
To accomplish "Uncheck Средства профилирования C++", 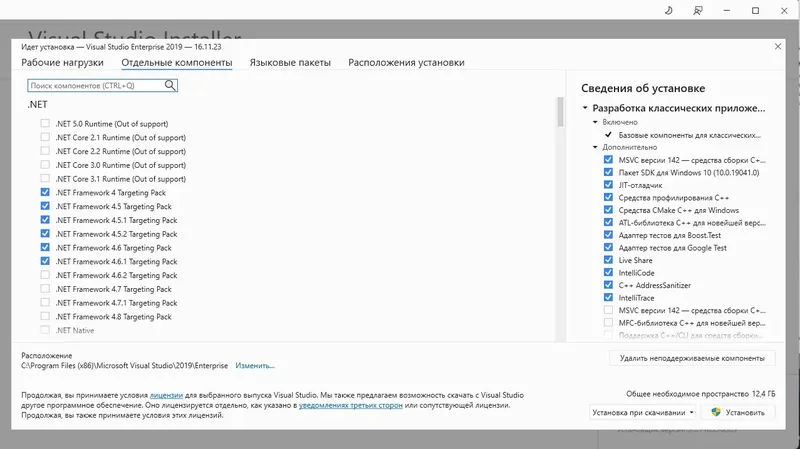I will [x=608, y=197].
